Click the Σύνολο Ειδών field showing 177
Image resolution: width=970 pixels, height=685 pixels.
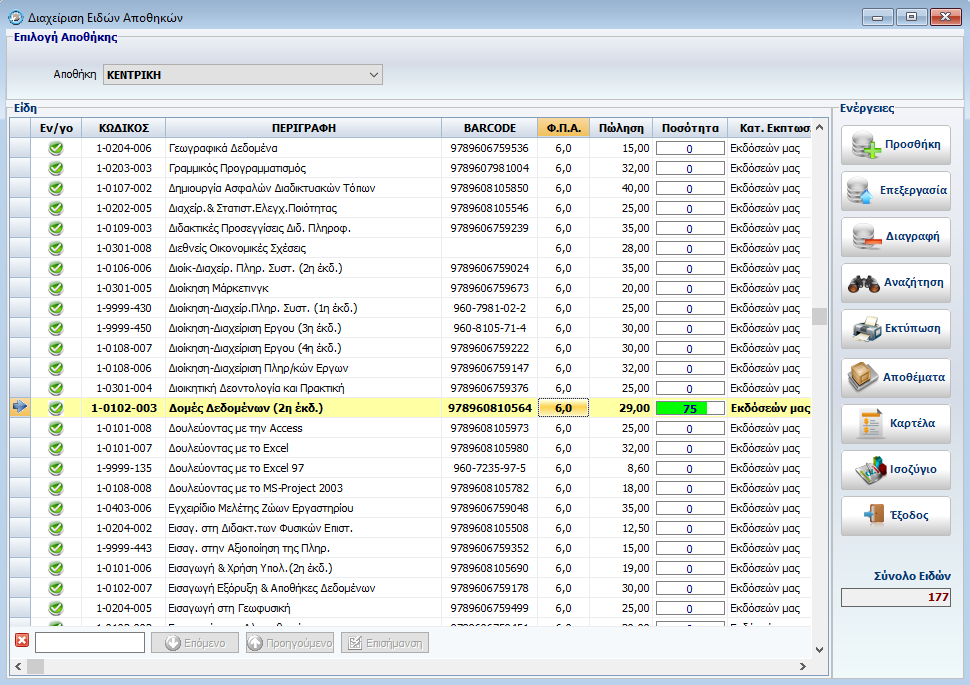point(896,597)
